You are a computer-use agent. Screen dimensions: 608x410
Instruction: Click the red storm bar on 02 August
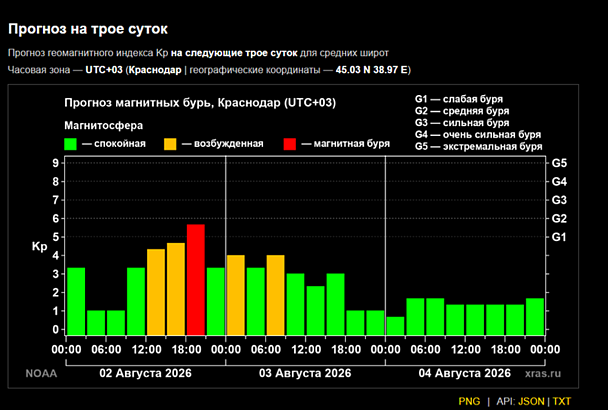click(196, 280)
